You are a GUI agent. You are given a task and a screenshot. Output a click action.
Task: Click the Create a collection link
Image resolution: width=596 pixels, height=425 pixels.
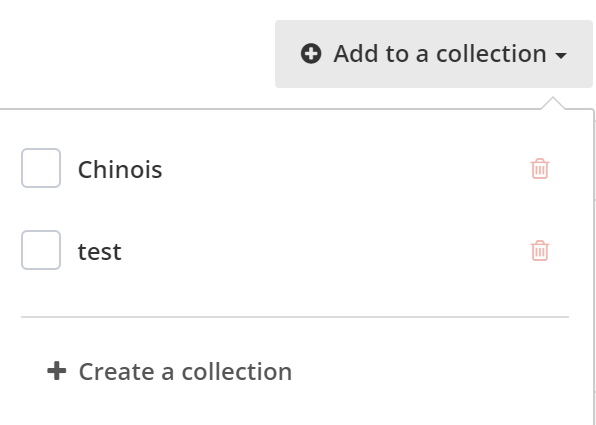[x=170, y=371]
